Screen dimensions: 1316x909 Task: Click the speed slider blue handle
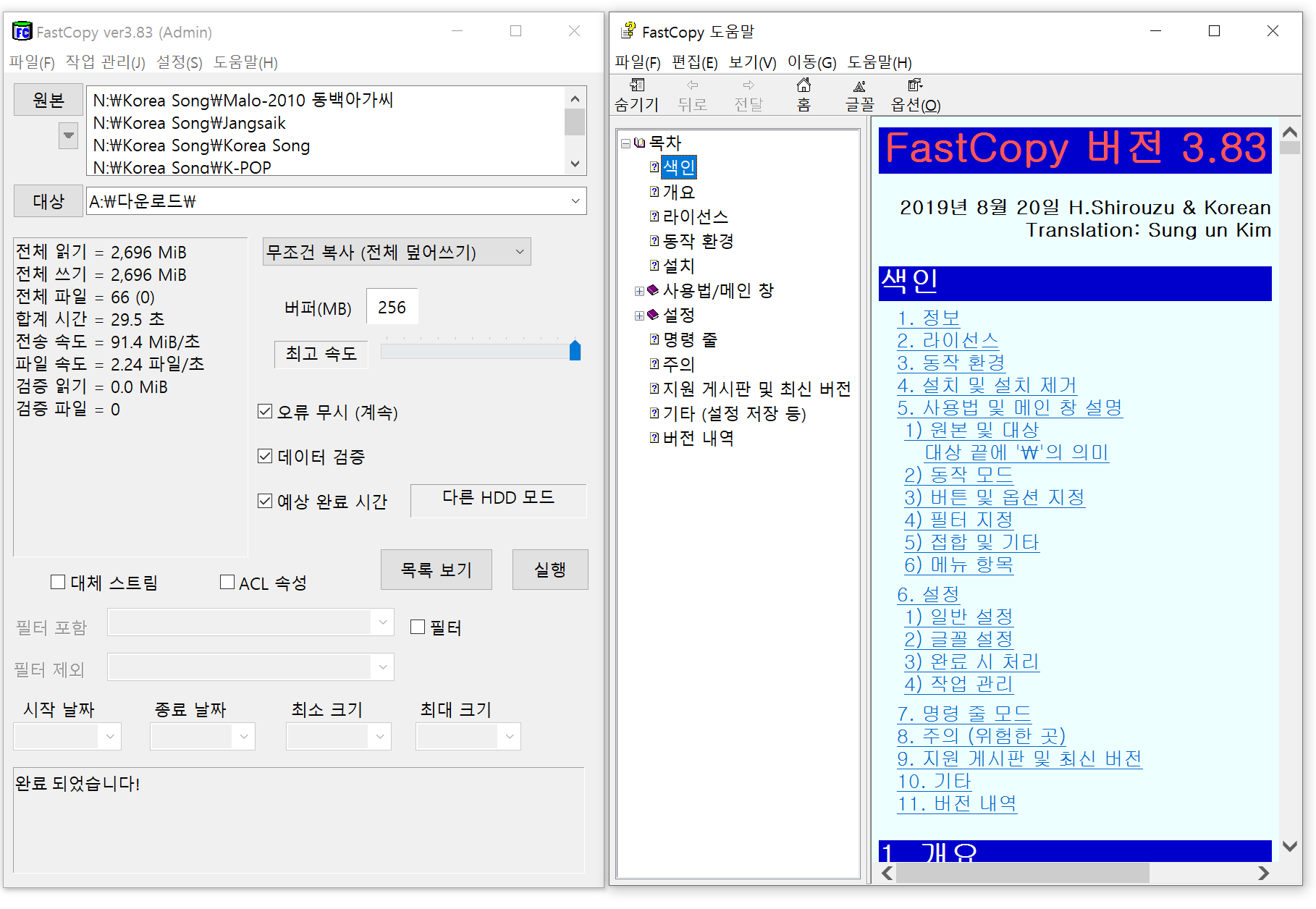coord(575,350)
